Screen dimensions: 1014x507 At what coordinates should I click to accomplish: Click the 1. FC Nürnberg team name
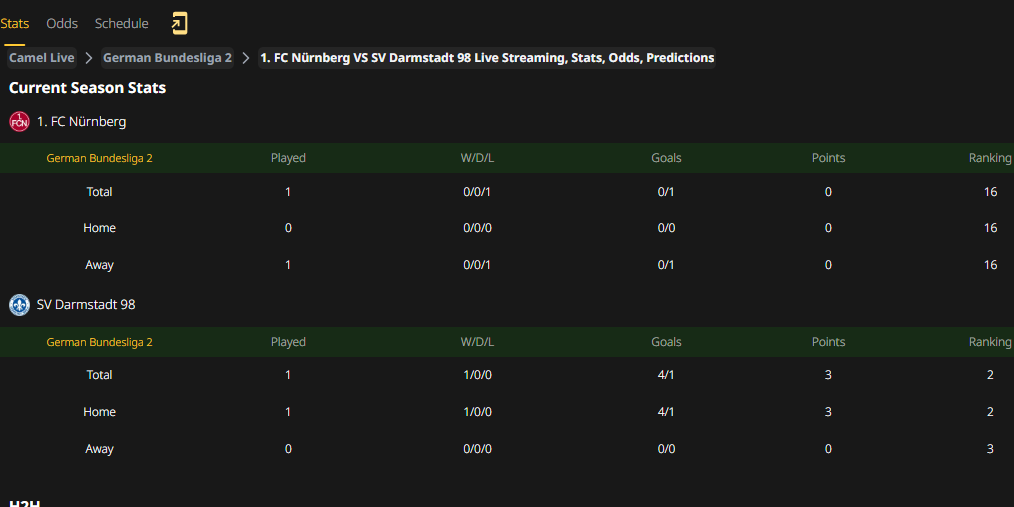[81, 122]
